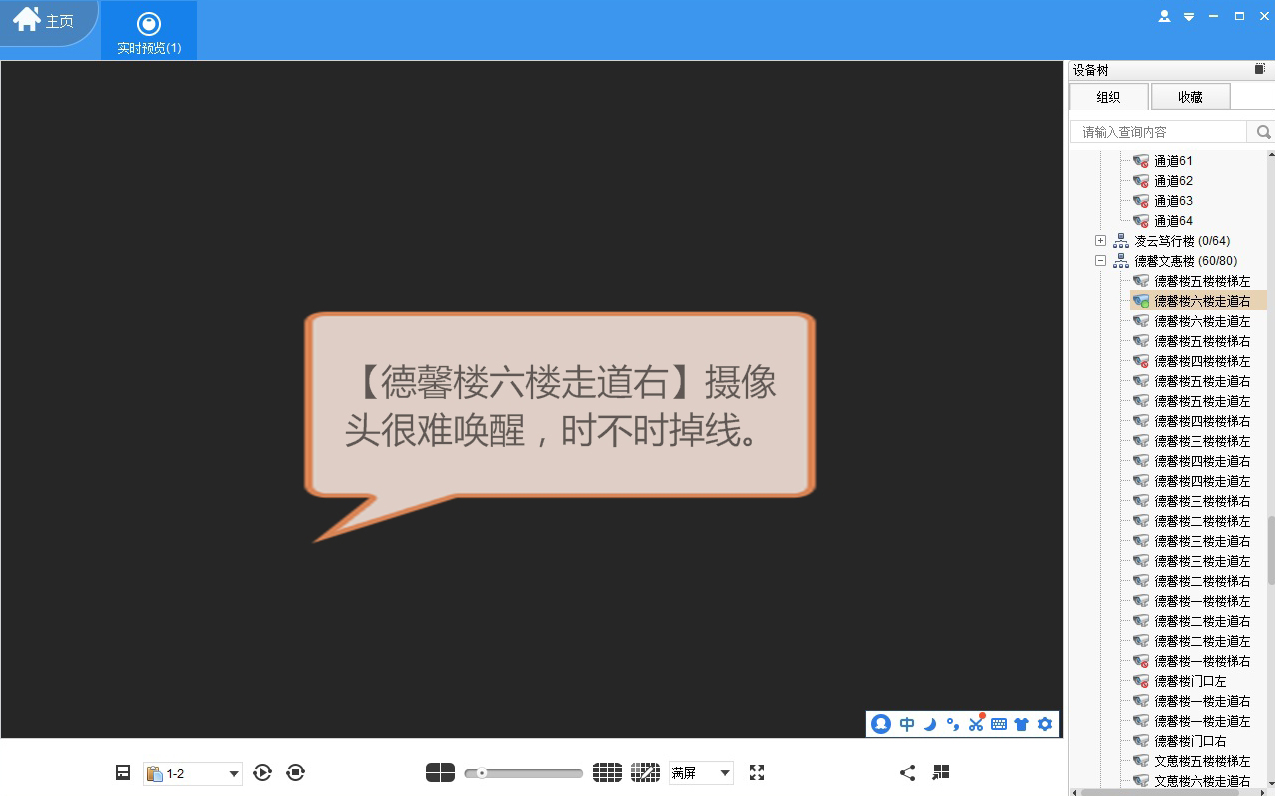The width and height of the screenshot is (1275, 796).
Task: Select camera 德馨楼四楼楼梯右
Action: [x=1202, y=421]
